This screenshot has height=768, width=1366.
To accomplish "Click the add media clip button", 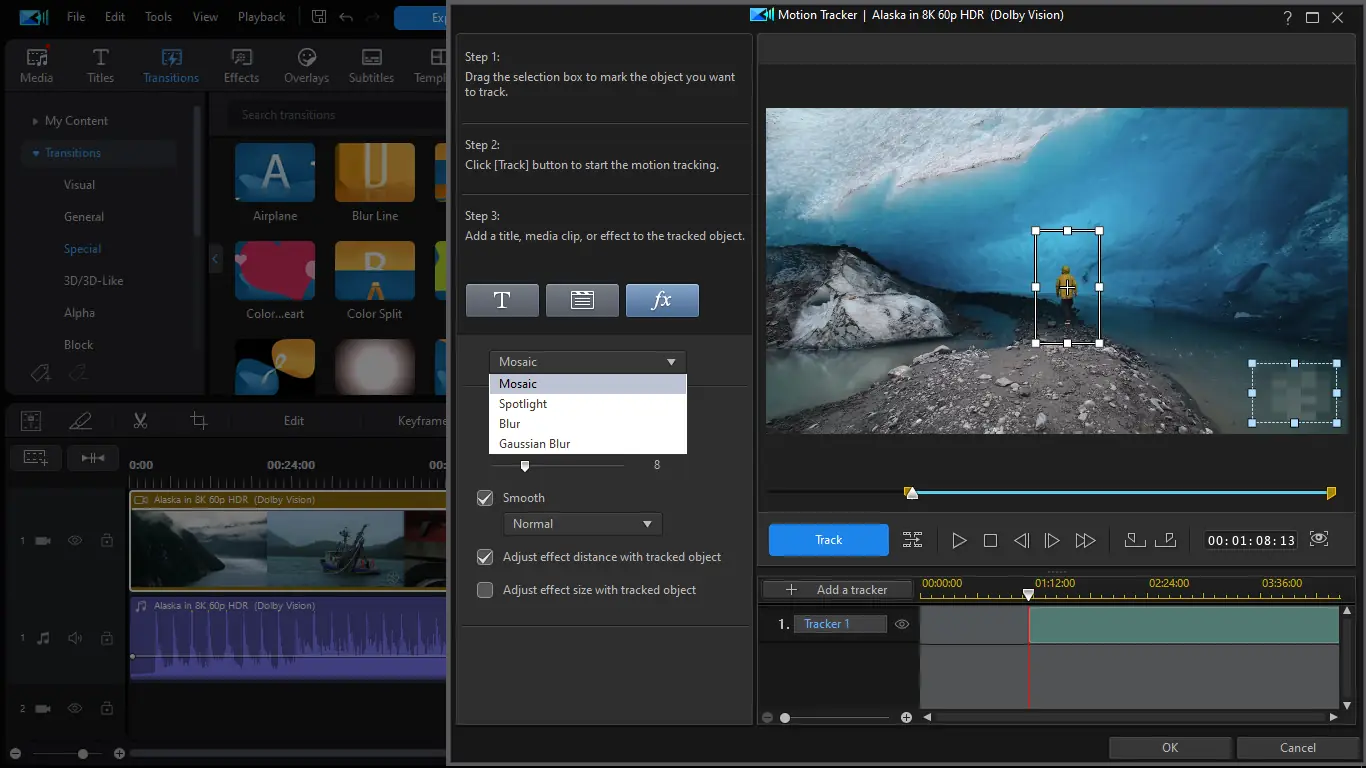I will [x=582, y=300].
